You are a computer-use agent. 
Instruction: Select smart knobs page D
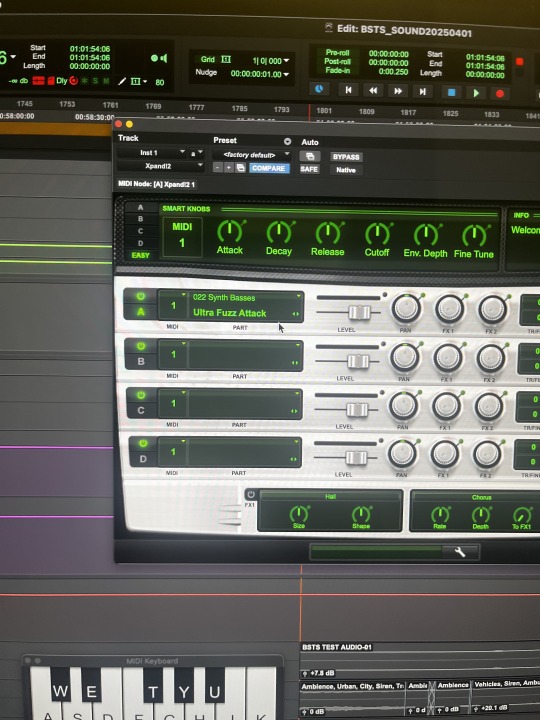click(141, 243)
